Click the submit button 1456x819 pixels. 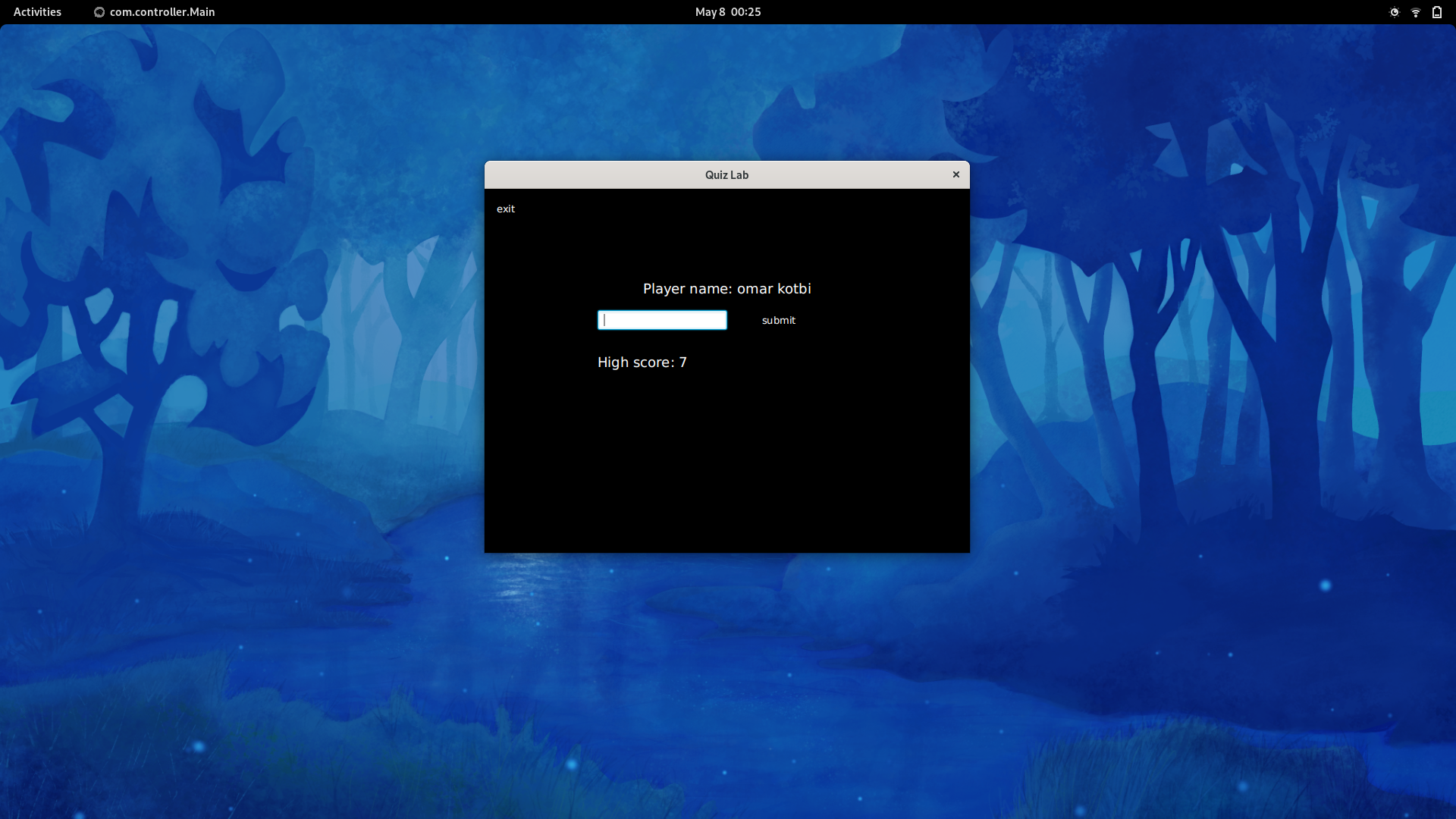click(778, 320)
